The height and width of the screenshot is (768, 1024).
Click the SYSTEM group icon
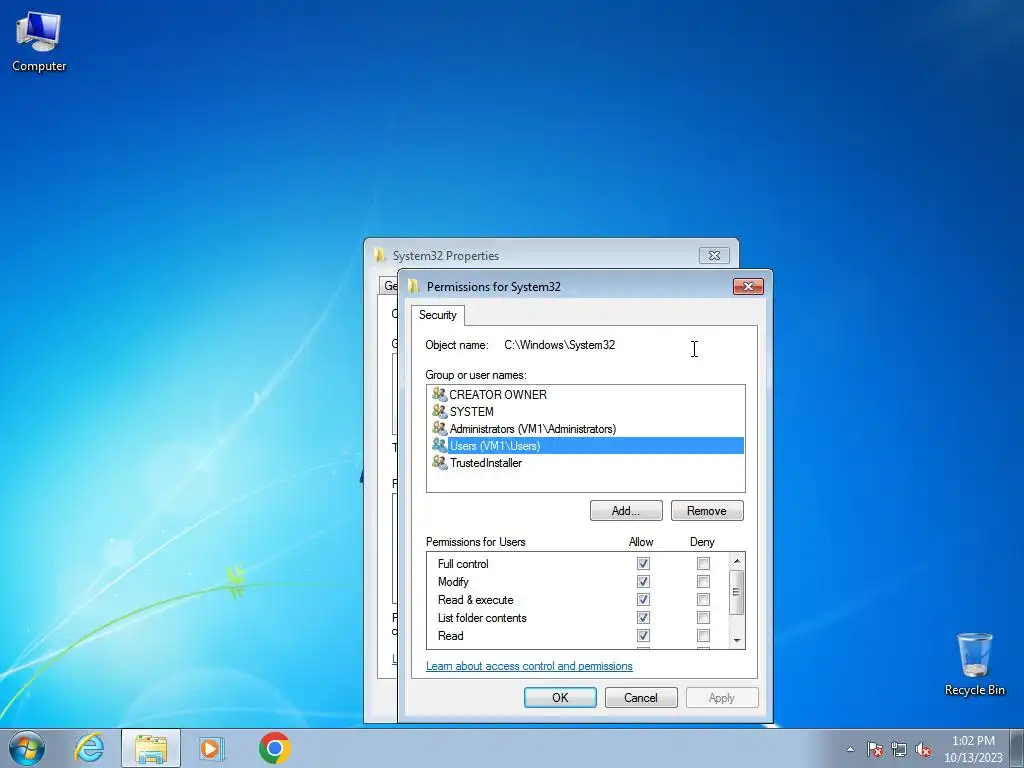440,411
